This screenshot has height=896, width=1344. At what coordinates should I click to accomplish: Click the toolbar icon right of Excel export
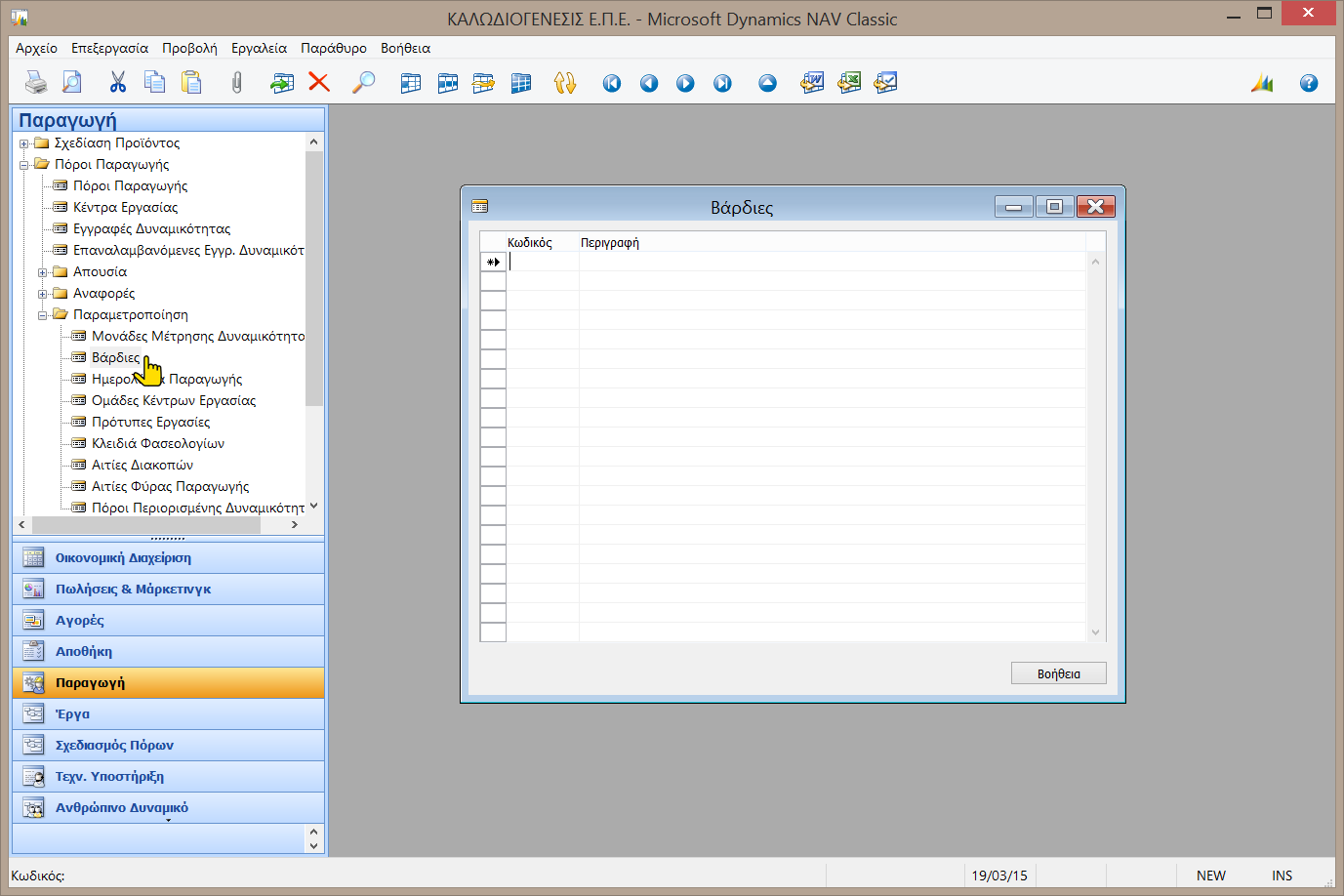pos(885,83)
